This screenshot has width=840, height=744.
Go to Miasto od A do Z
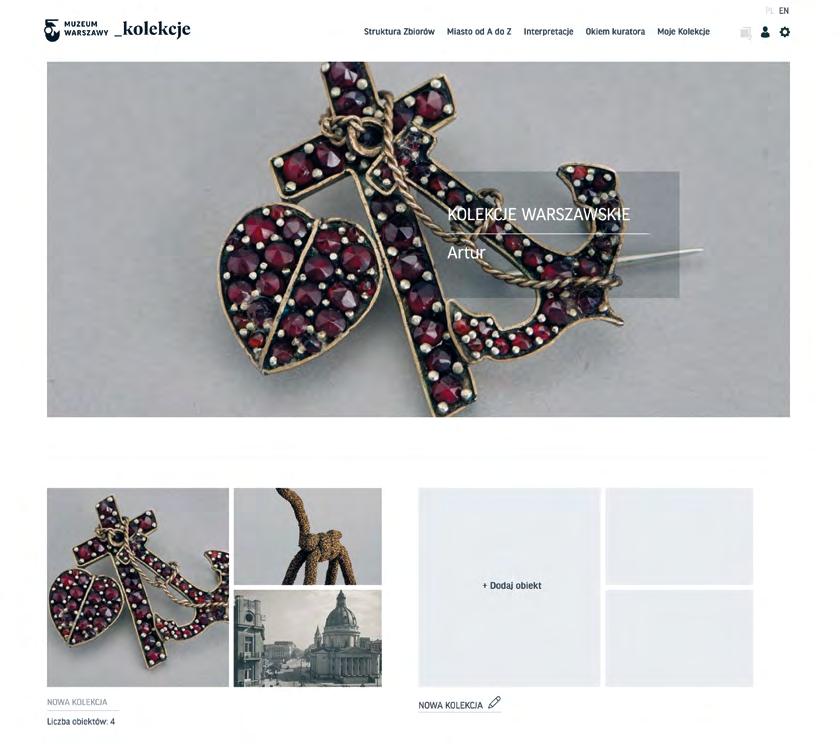tap(479, 32)
